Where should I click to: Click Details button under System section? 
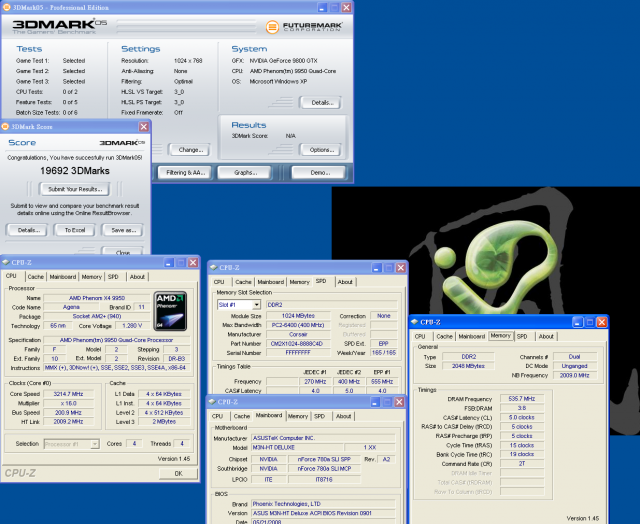click(x=320, y=102)
